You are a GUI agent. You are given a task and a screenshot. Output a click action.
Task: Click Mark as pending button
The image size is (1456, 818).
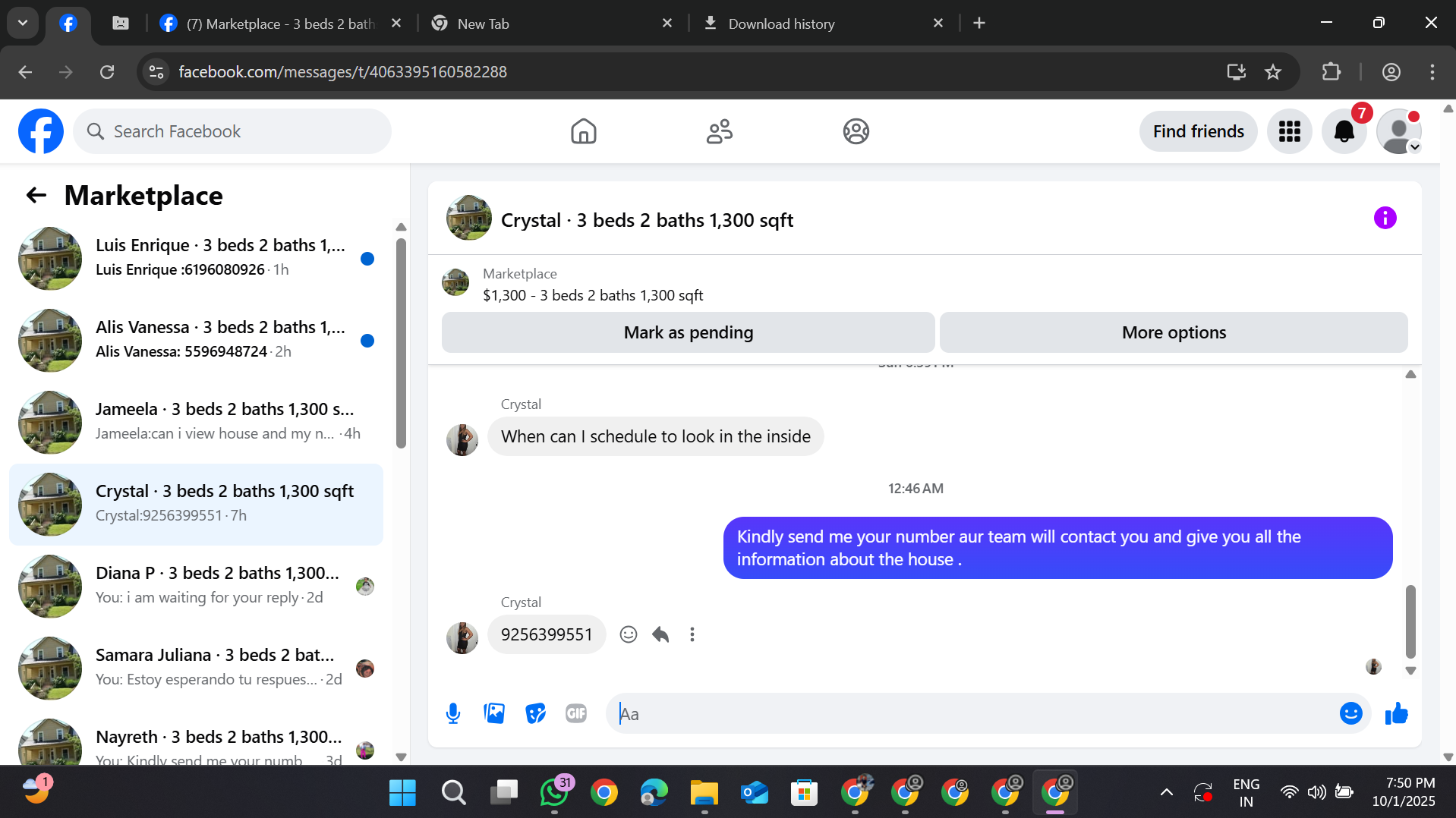click(x=688, y=332)
